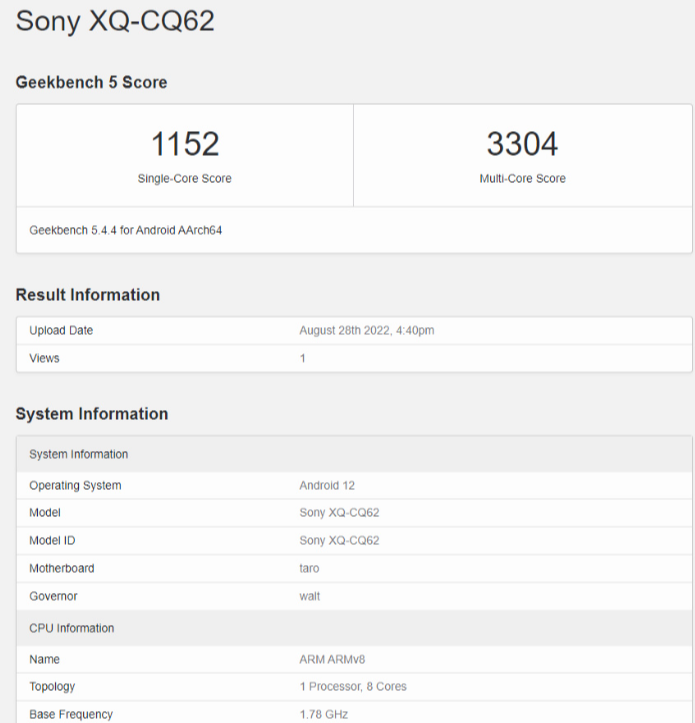The width and height of the screenshot is (695, 723).
Task: Click the motherboard value taro
Action: tap(310, 568)
